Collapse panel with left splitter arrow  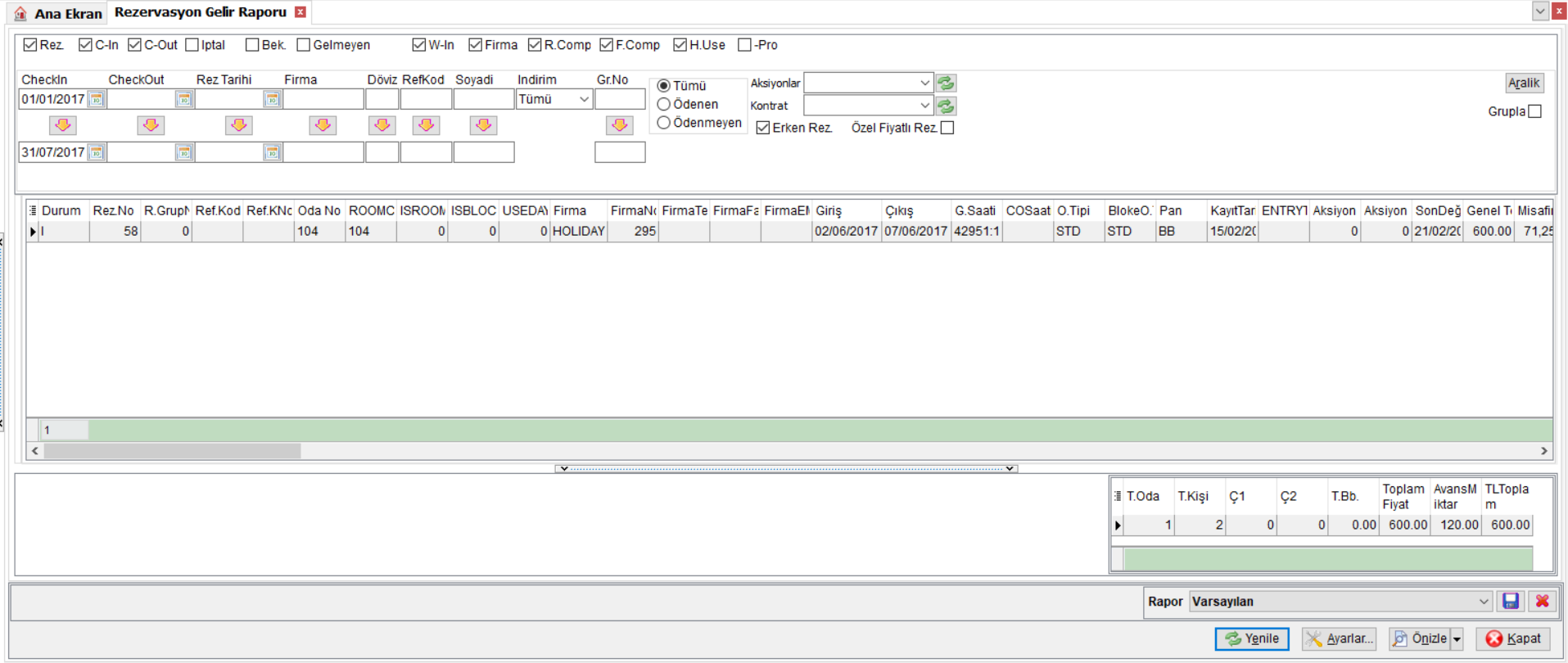click(563, 469)
